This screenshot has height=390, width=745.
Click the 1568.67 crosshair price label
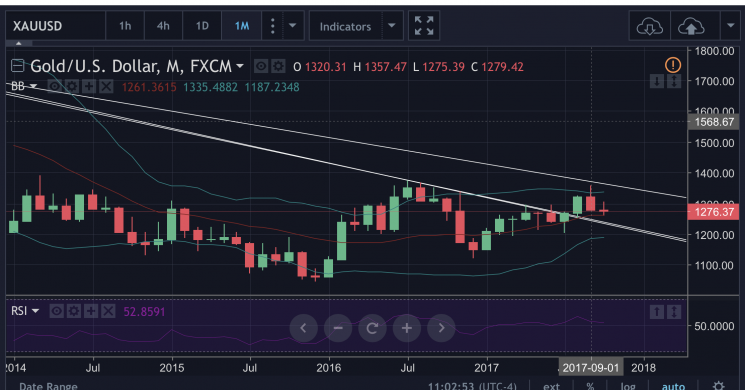pos(715,122)
